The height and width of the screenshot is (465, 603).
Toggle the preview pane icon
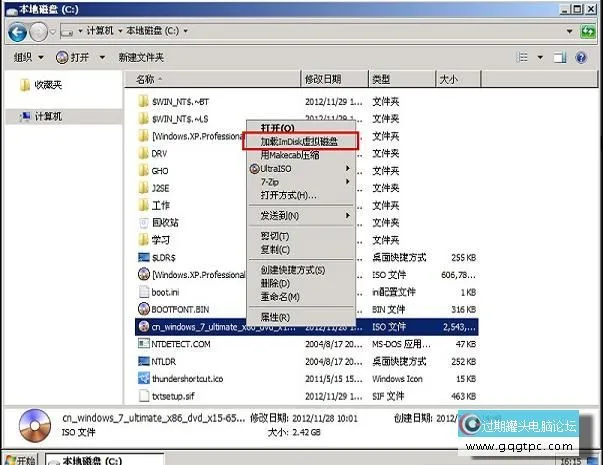point(560,58)
